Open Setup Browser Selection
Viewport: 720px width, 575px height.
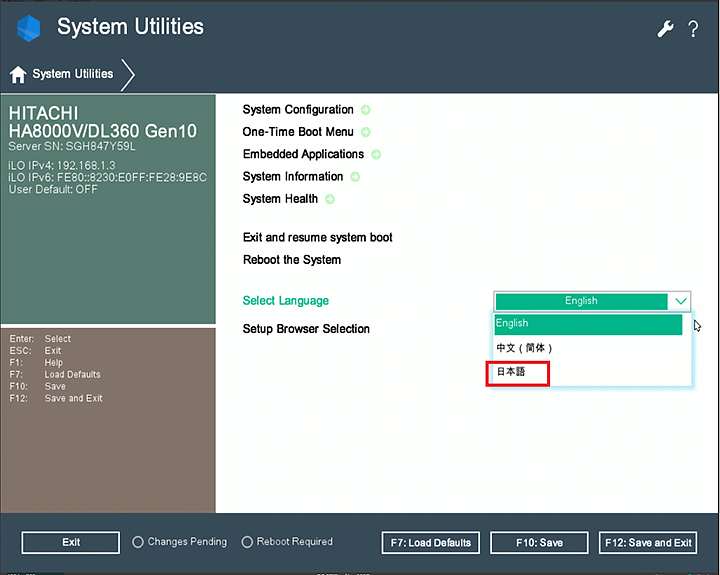(306, 329)
